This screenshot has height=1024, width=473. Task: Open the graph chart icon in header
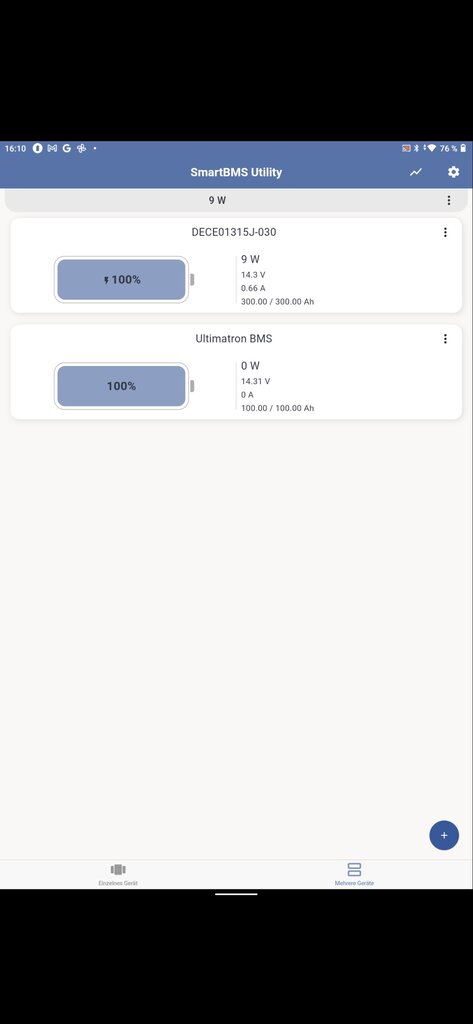tap(416, 172)
